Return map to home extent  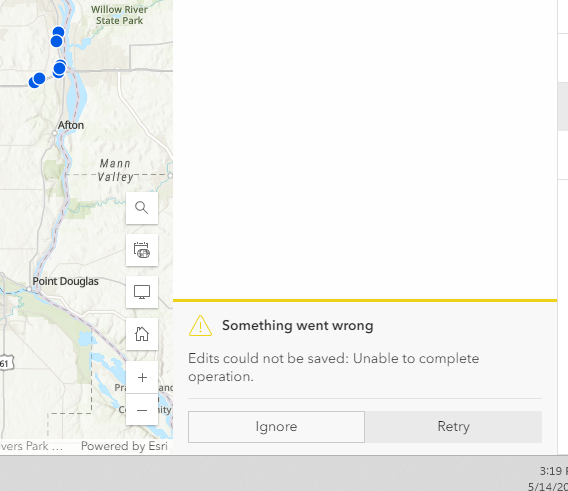click(142, 334)
